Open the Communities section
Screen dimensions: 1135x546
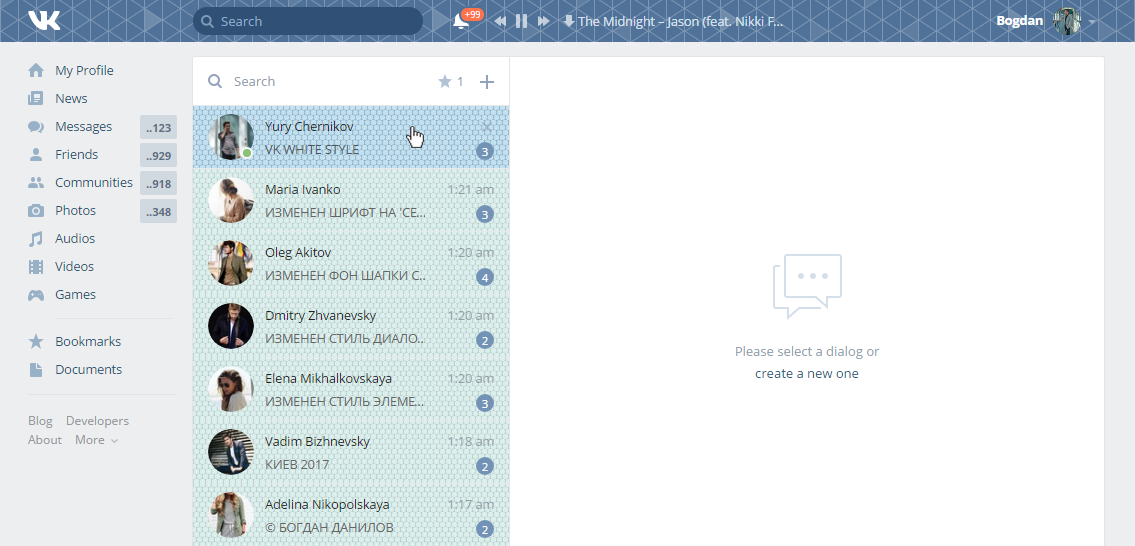click(93, 182)
